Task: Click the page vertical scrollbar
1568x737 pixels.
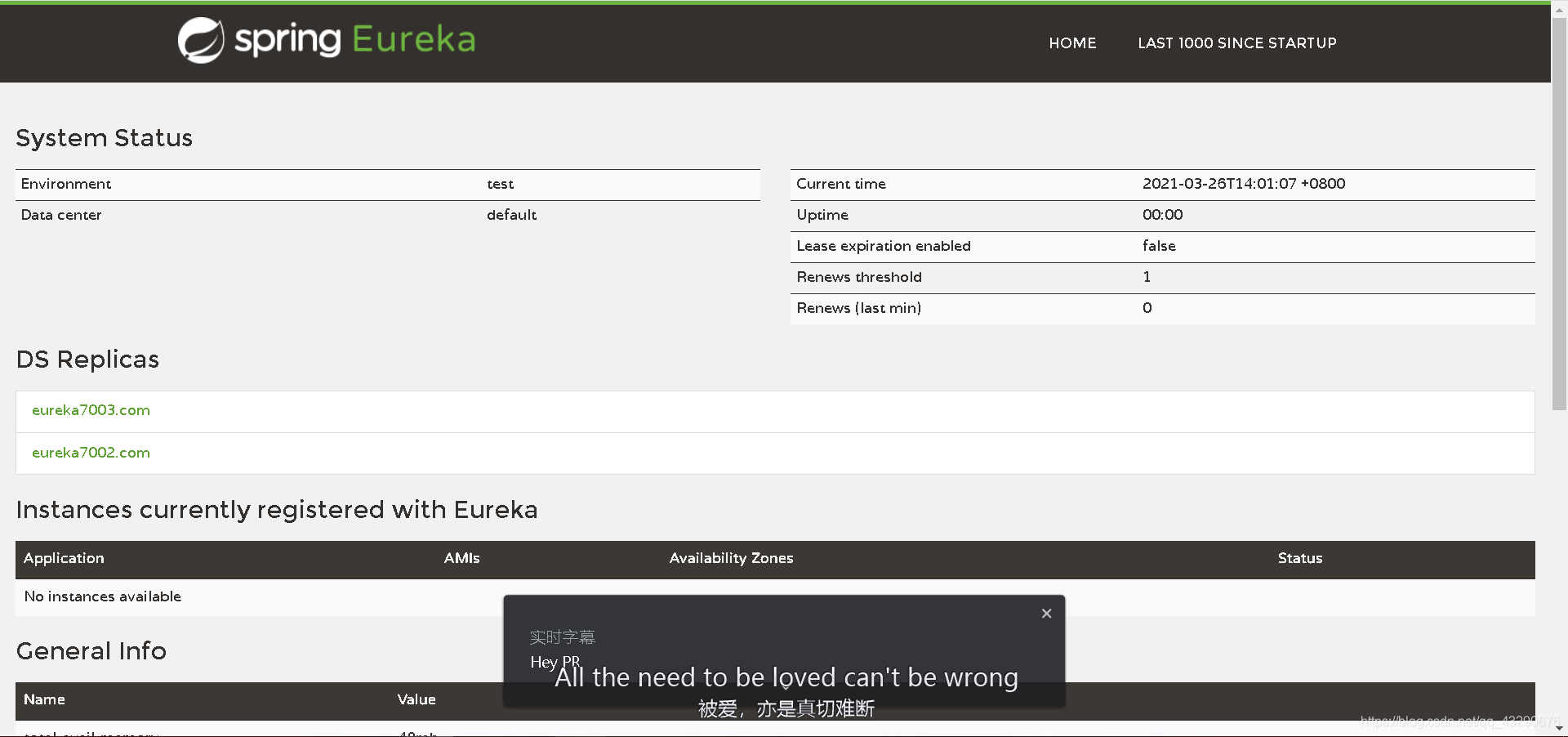Action: tap(1559, 212)
